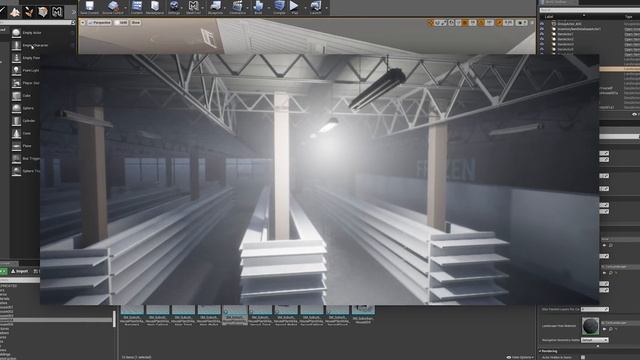
Task: Open the Blueprints toolbar button
Action: tap(215, 7)
